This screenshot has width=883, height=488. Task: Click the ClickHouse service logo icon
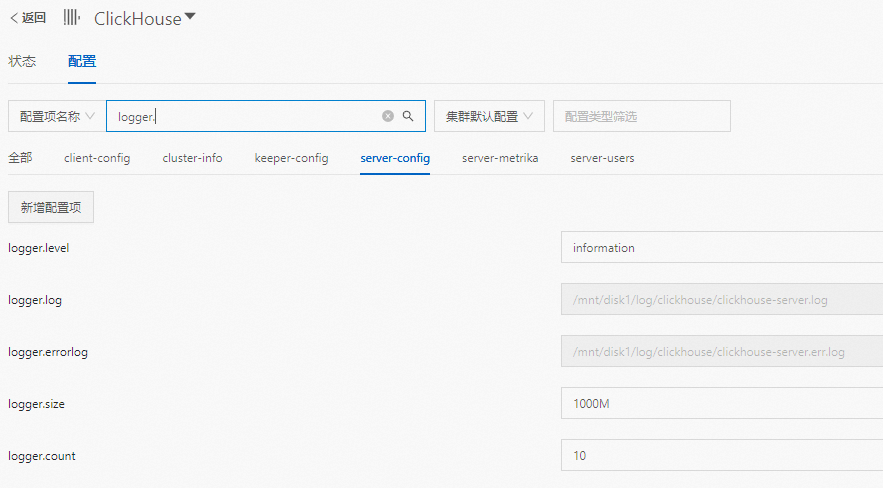pyautogui.click(x=72, y=17)
